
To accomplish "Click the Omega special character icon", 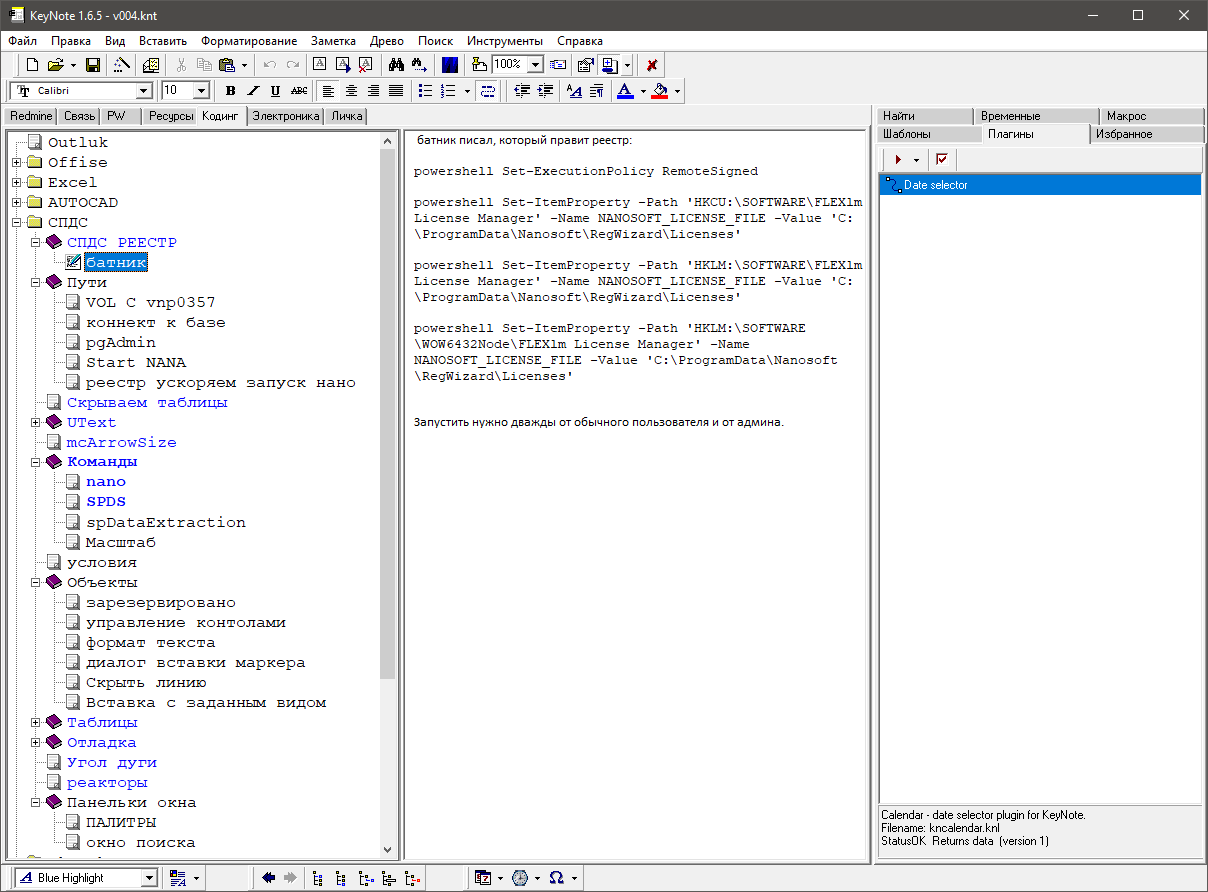I will point(557,878).
